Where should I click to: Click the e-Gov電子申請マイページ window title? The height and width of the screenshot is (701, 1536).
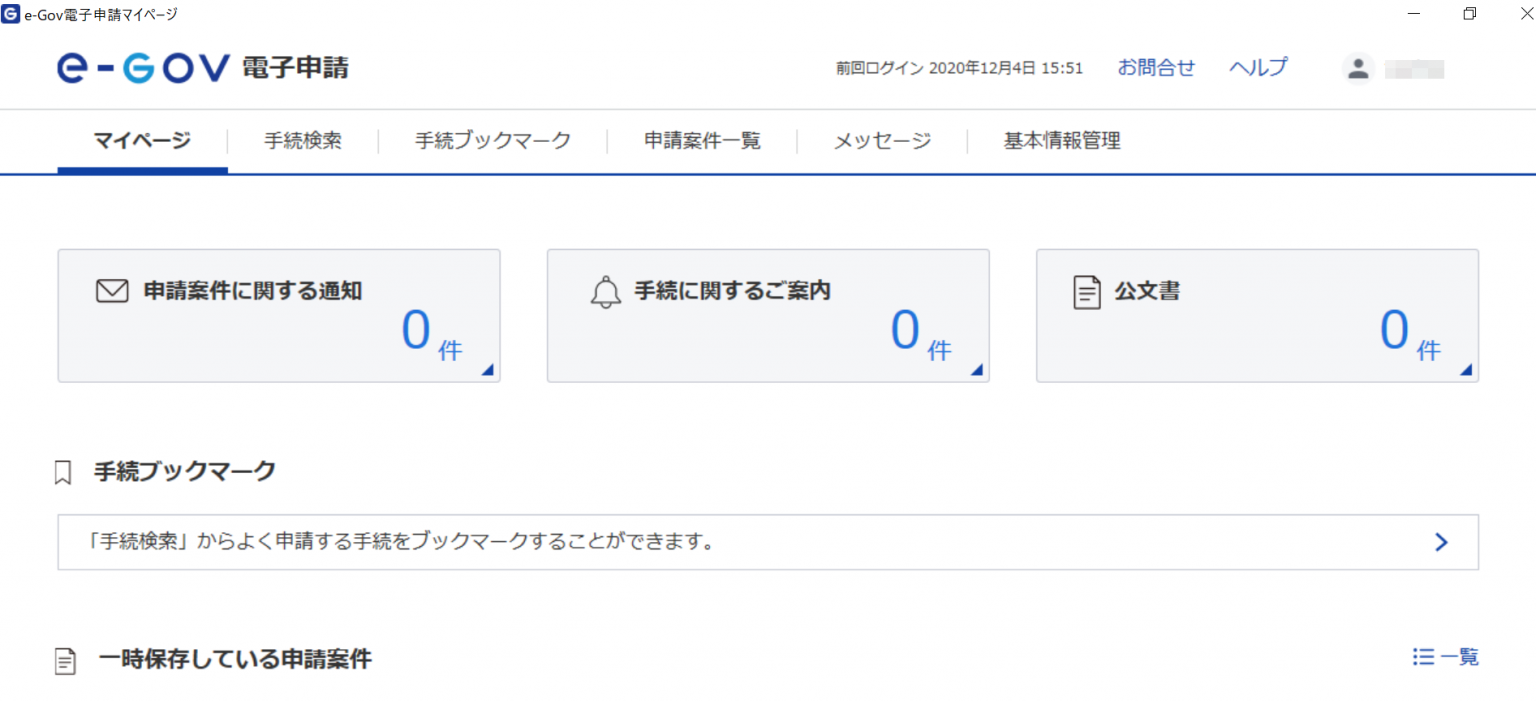coord(101,14)
